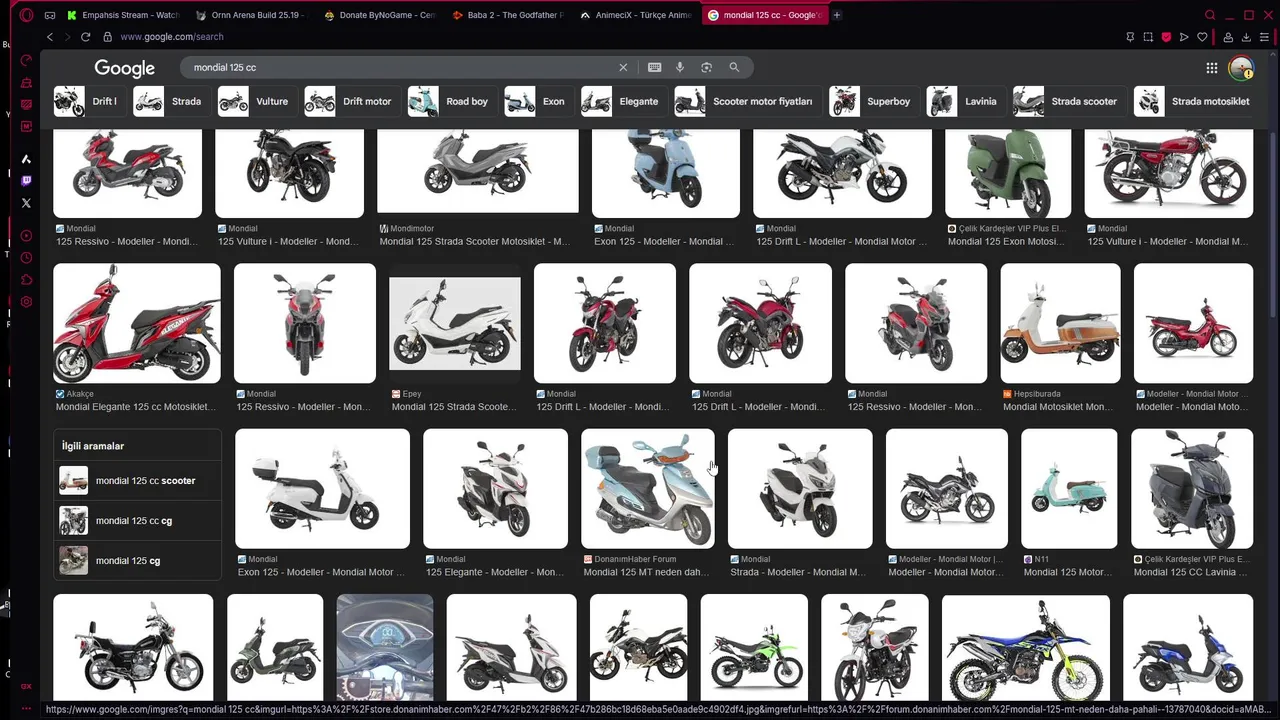Open the Mondimotor Mondial 125 Strada image

point(477,171)
